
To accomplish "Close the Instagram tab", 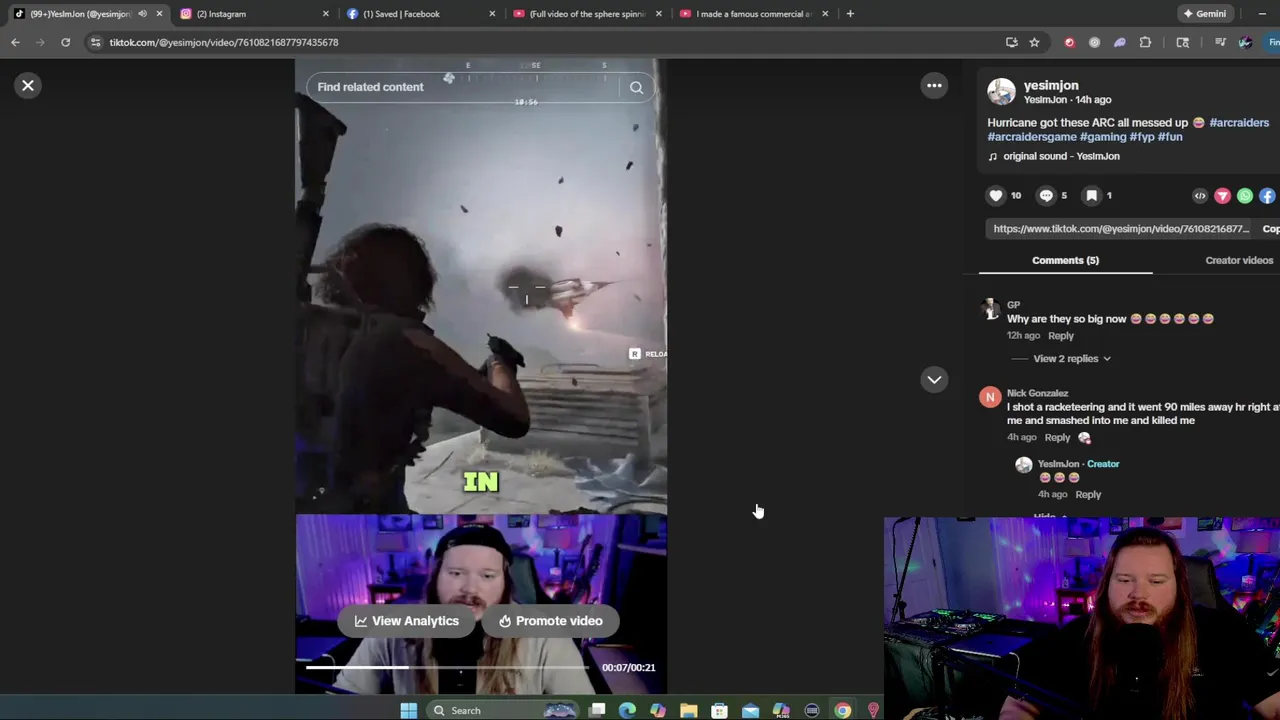I will pos(325,14).
